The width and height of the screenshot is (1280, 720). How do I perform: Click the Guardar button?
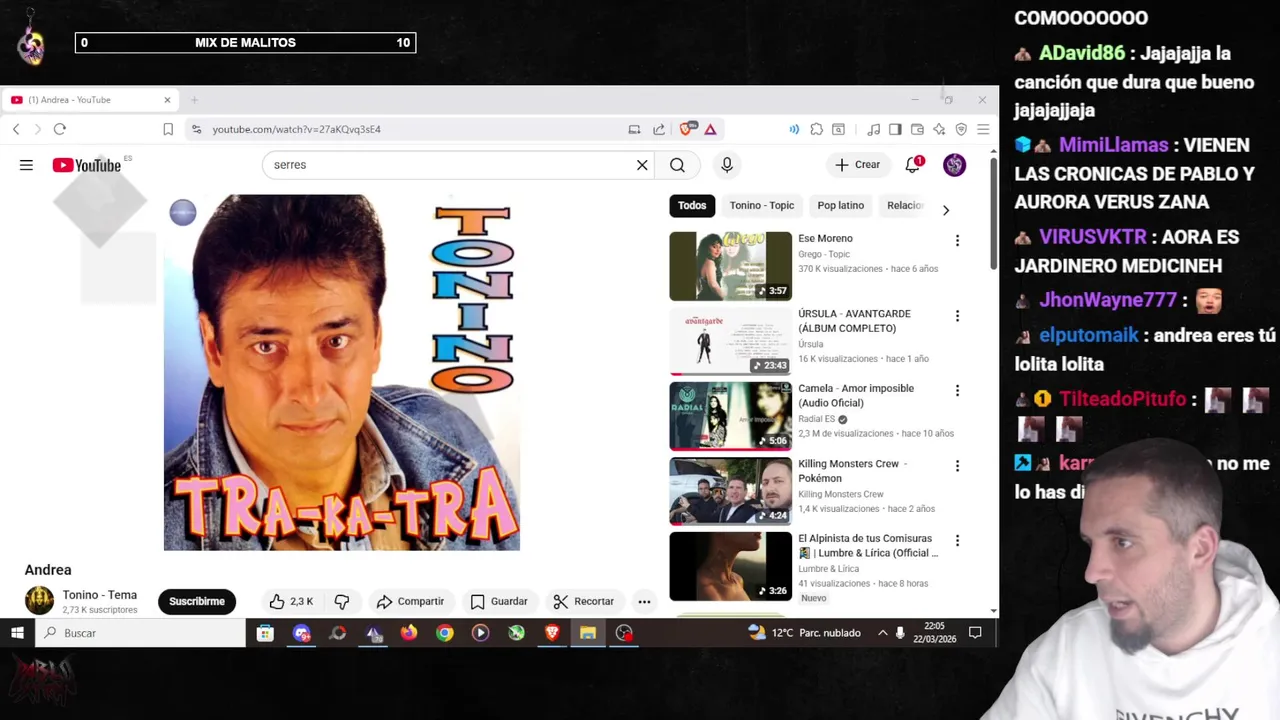pos(498,601)
